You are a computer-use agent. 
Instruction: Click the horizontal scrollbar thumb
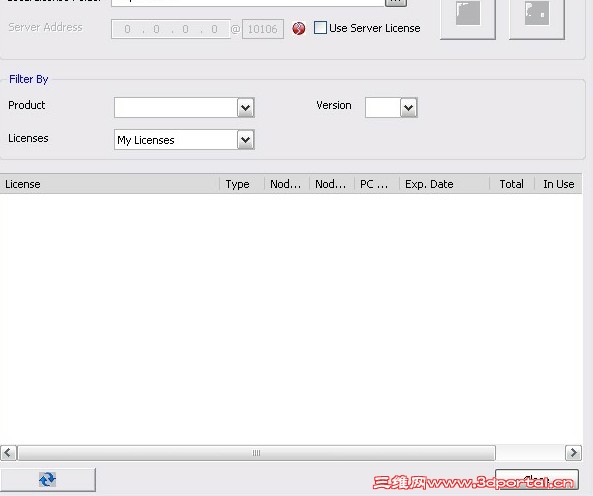256,453
